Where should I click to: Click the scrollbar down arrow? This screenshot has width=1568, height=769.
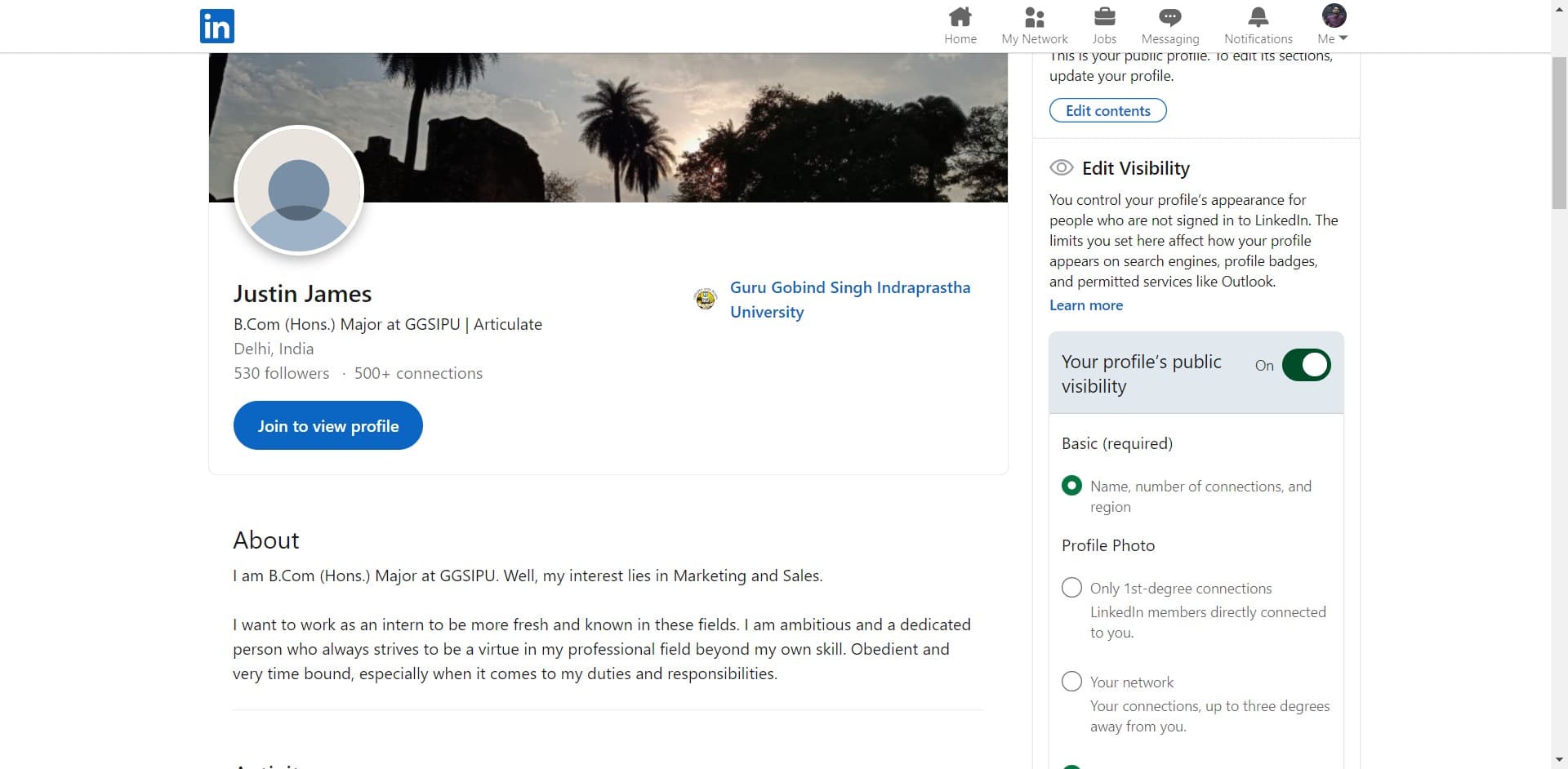[1559, 761]
